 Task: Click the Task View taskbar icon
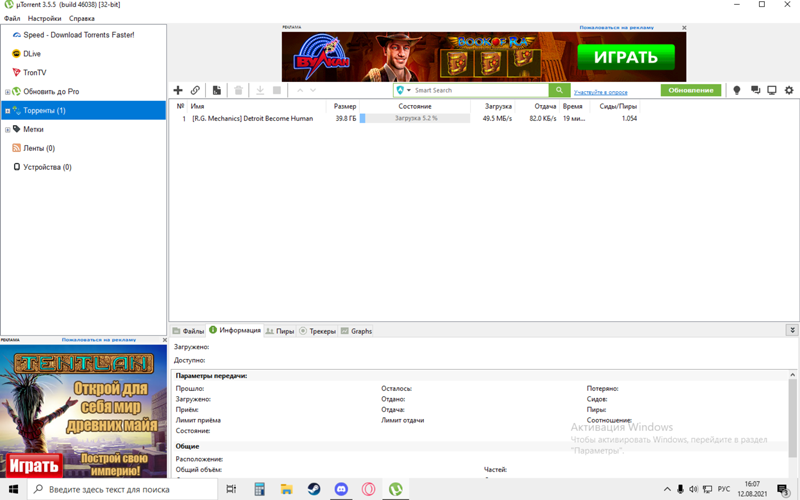tap(231, 489)
